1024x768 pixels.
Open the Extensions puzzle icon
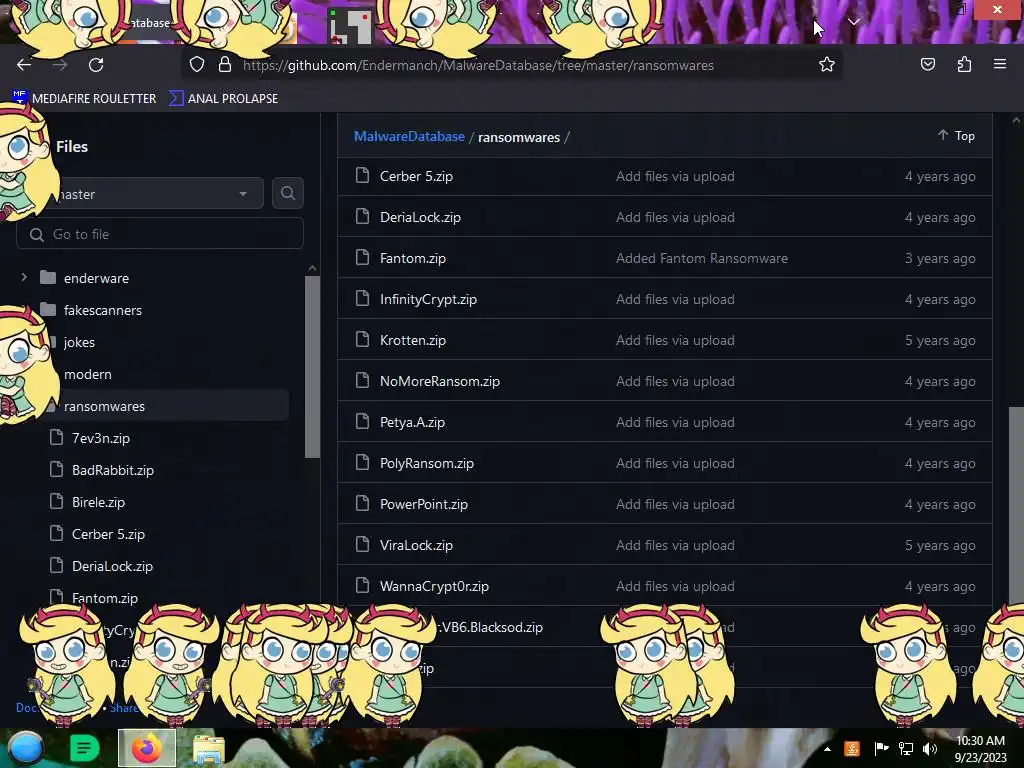tap(964, 65)
